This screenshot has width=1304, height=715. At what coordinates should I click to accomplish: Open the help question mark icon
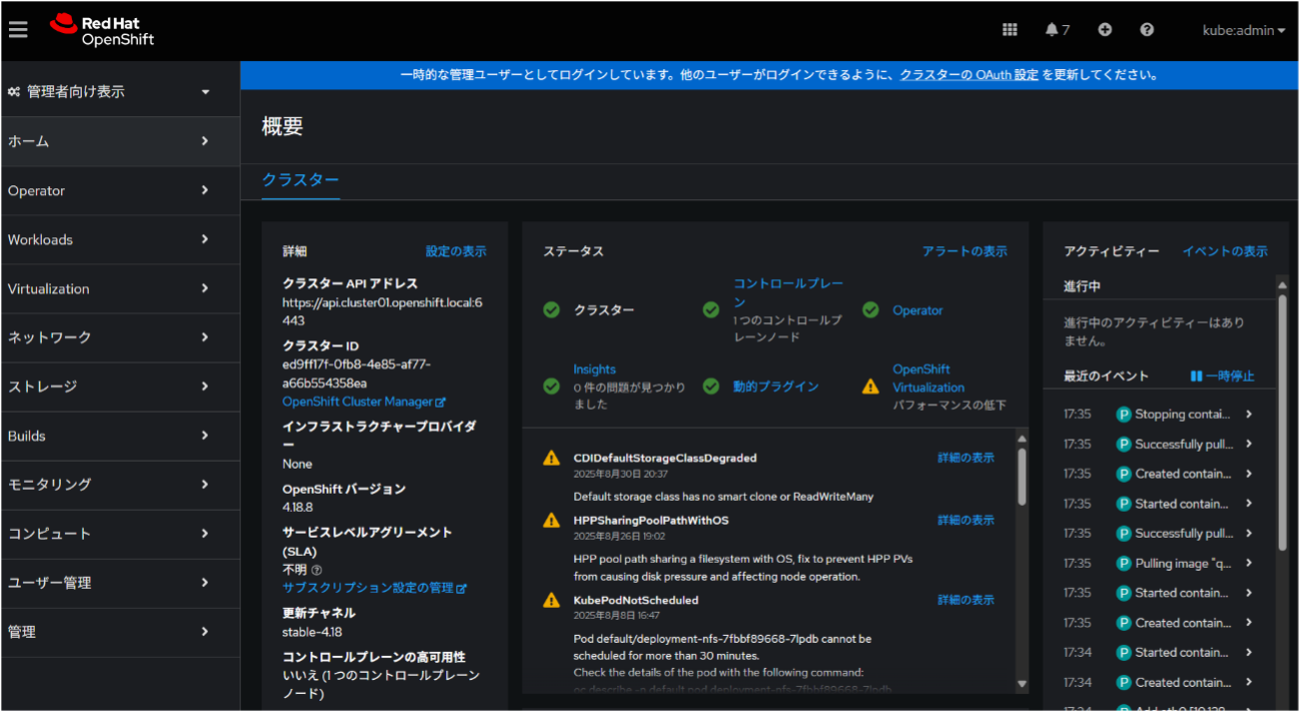[1147, 29]
